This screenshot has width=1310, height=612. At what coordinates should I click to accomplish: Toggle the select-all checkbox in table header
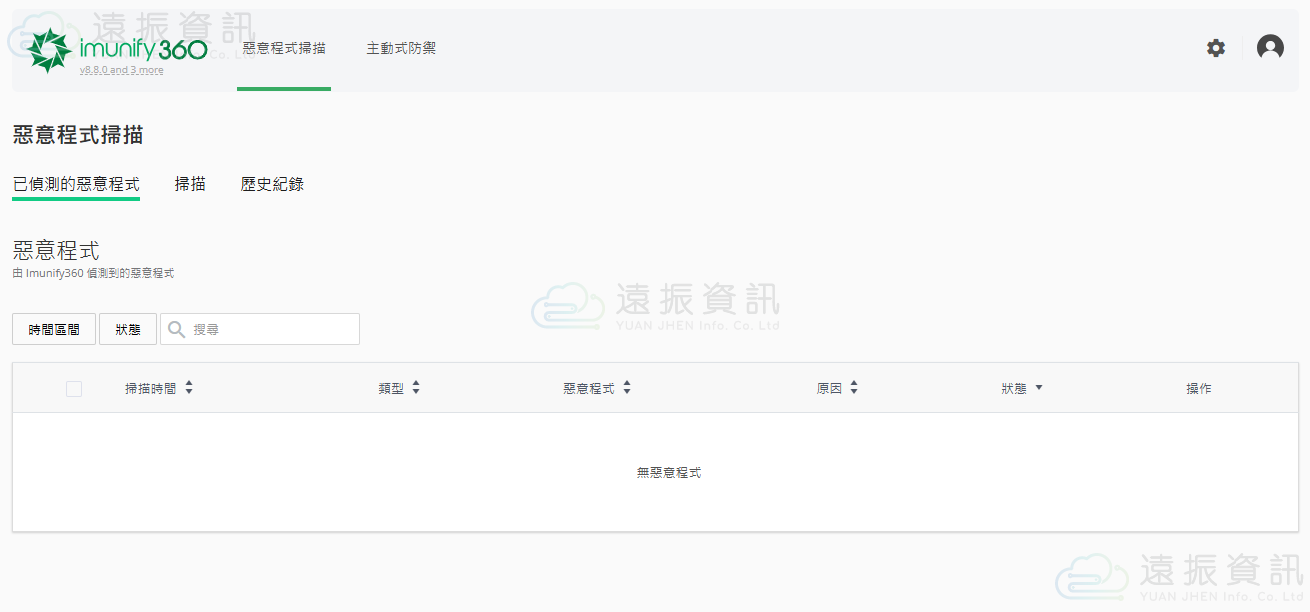[x=74, y=389]
